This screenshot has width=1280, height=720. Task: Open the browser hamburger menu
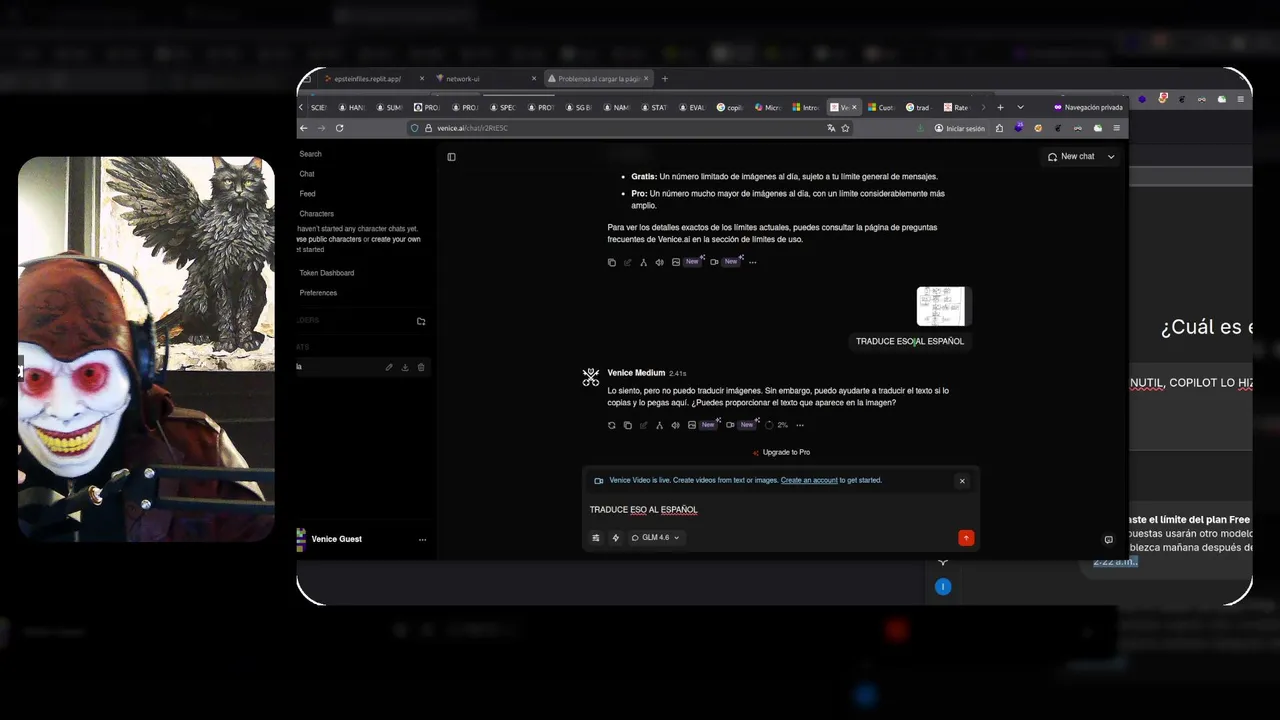click(x=1117, y=128)
